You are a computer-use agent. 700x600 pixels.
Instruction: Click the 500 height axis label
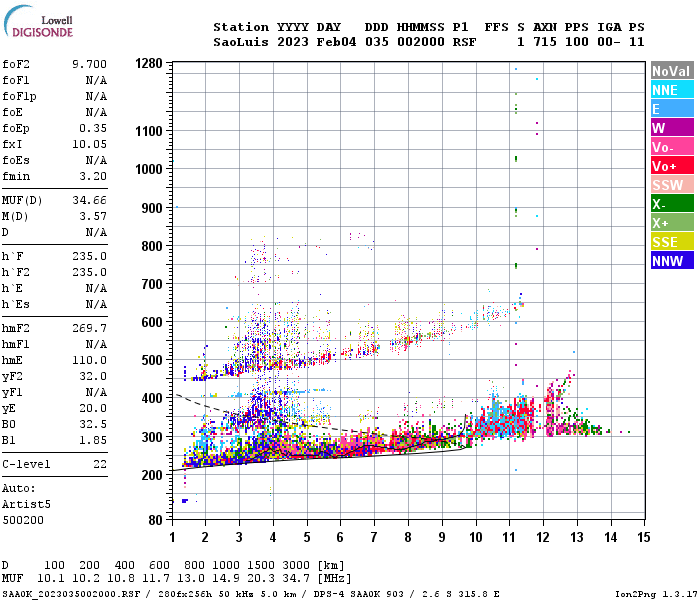(152, 360)
